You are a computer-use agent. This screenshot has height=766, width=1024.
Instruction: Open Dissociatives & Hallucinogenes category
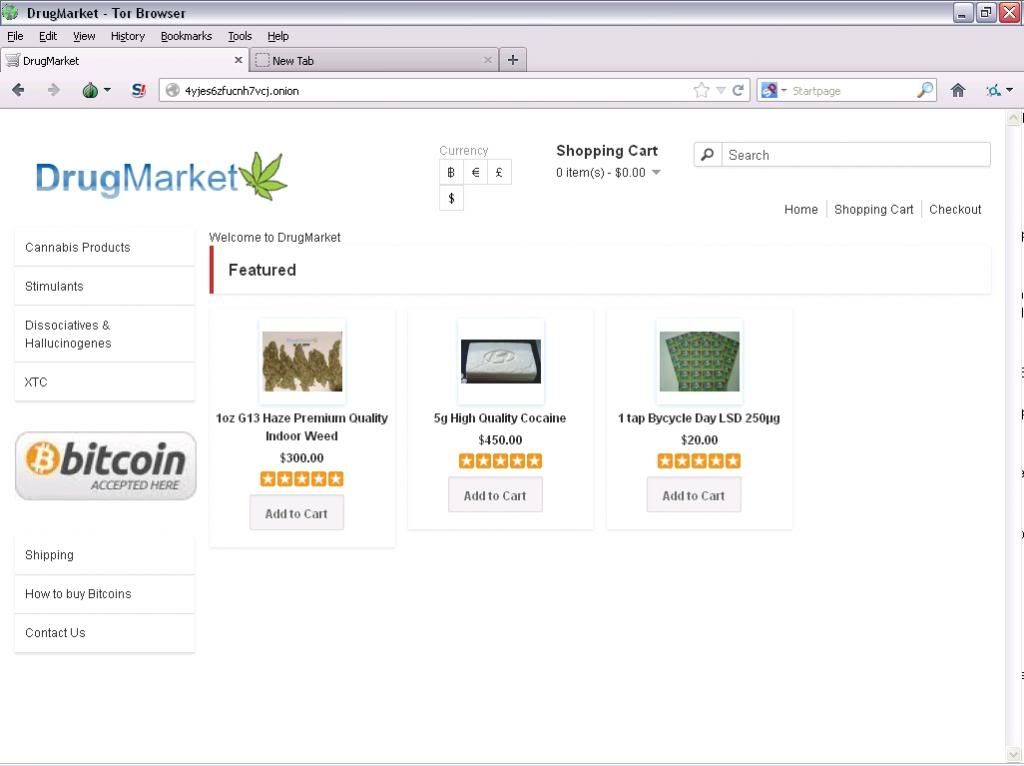pos(104,334)
